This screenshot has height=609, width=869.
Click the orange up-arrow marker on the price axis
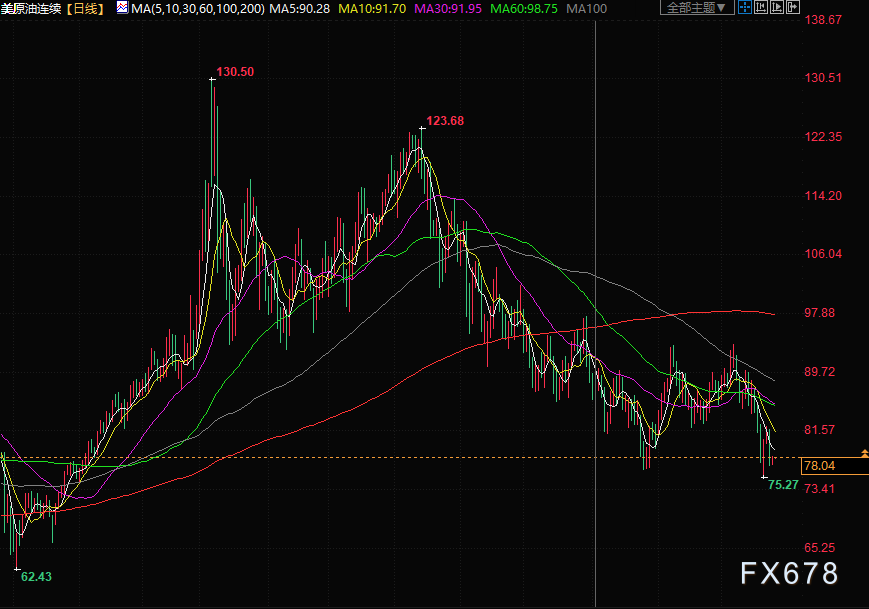(863, 454)
